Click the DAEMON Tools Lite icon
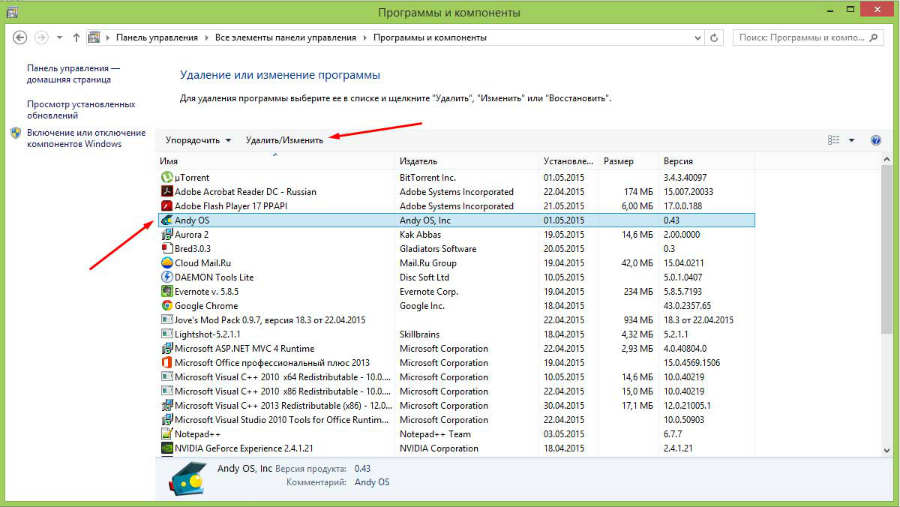 167,277
